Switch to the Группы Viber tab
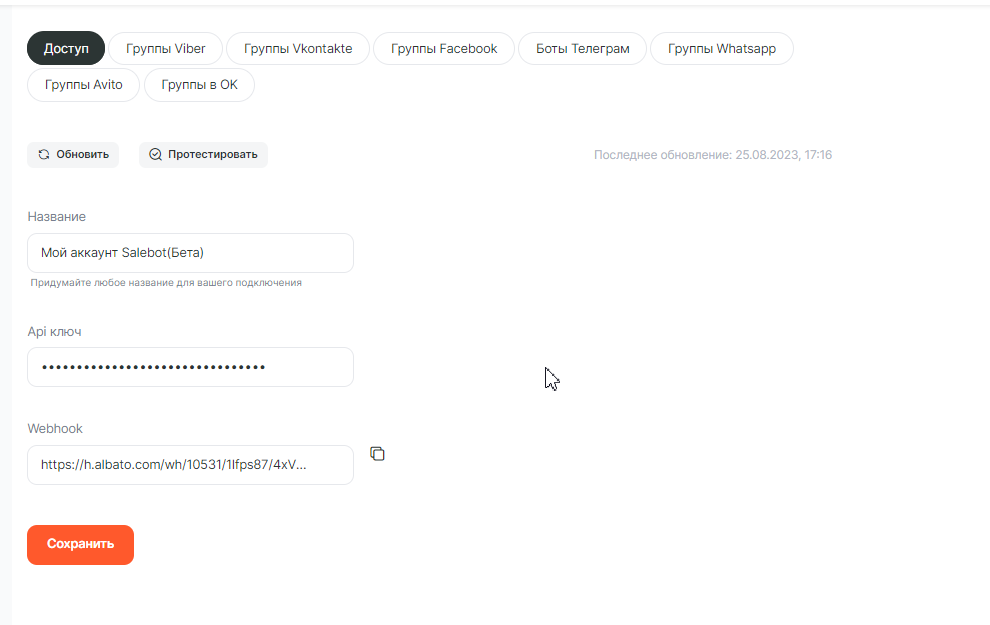This screenshot has height=625, width=990. click(166, 49)
